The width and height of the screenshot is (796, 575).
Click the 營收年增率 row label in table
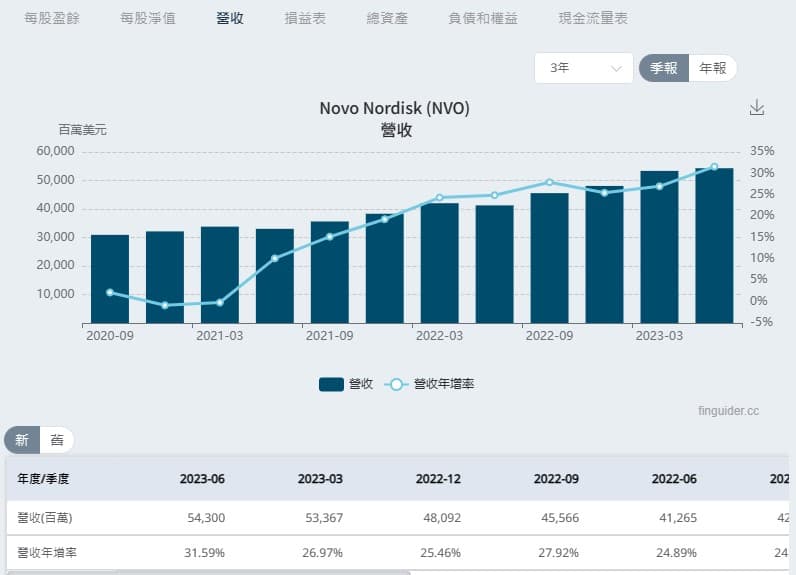(47, 552)
